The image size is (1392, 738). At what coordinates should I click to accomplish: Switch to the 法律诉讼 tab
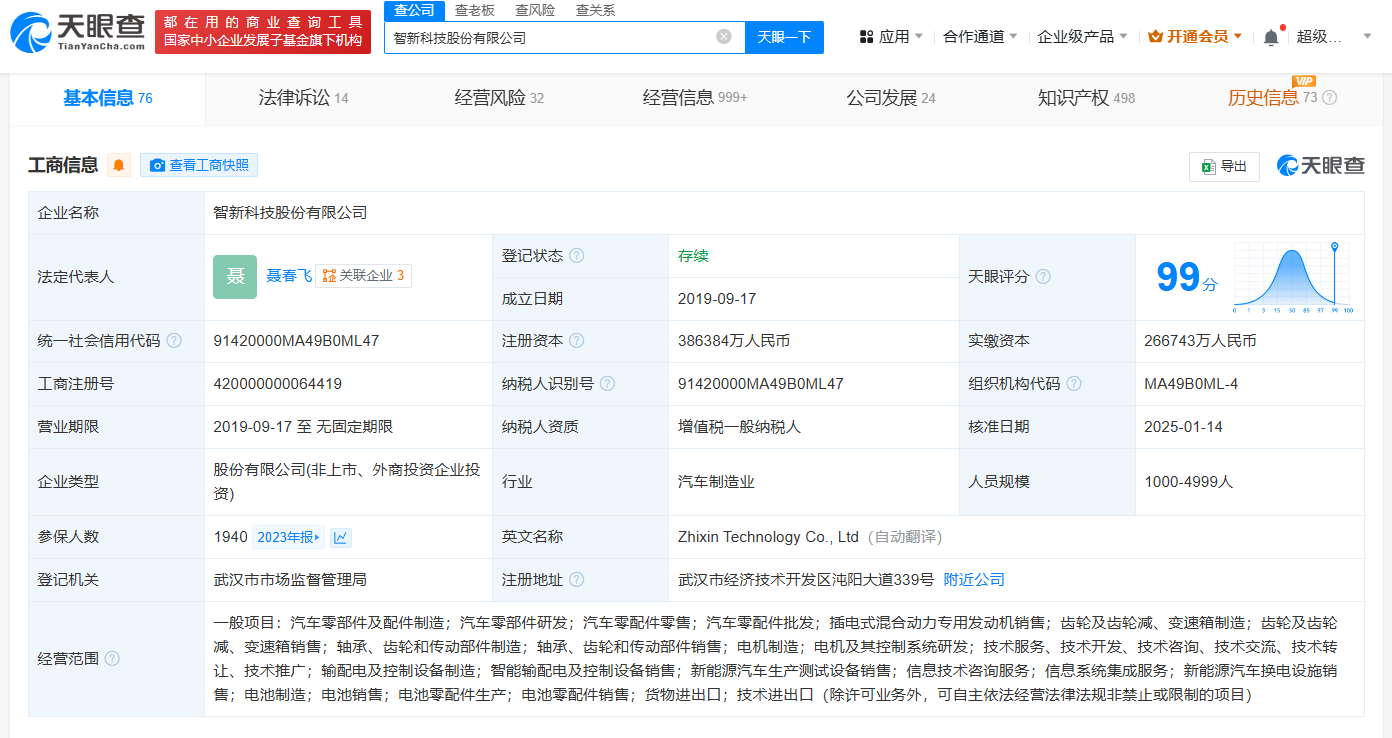pos(303,98)
